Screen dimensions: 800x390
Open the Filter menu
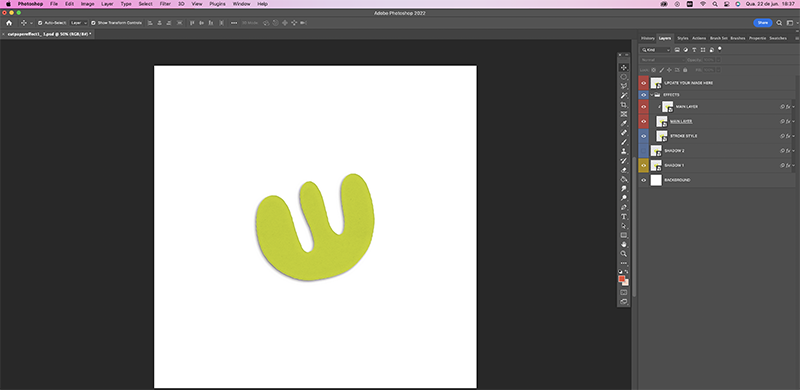point(165,4)
